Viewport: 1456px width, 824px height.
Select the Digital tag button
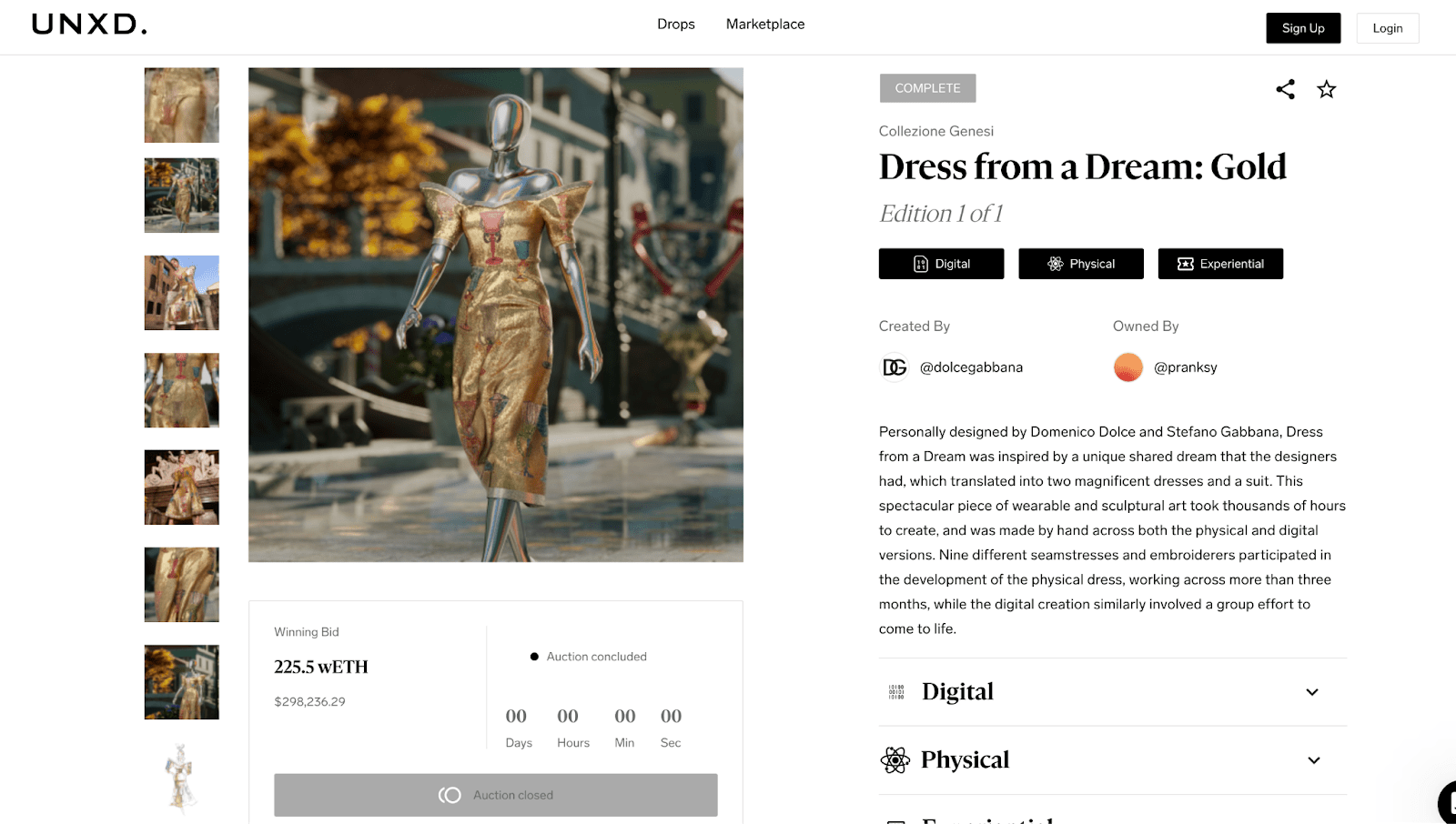click(x=941, y=264)
